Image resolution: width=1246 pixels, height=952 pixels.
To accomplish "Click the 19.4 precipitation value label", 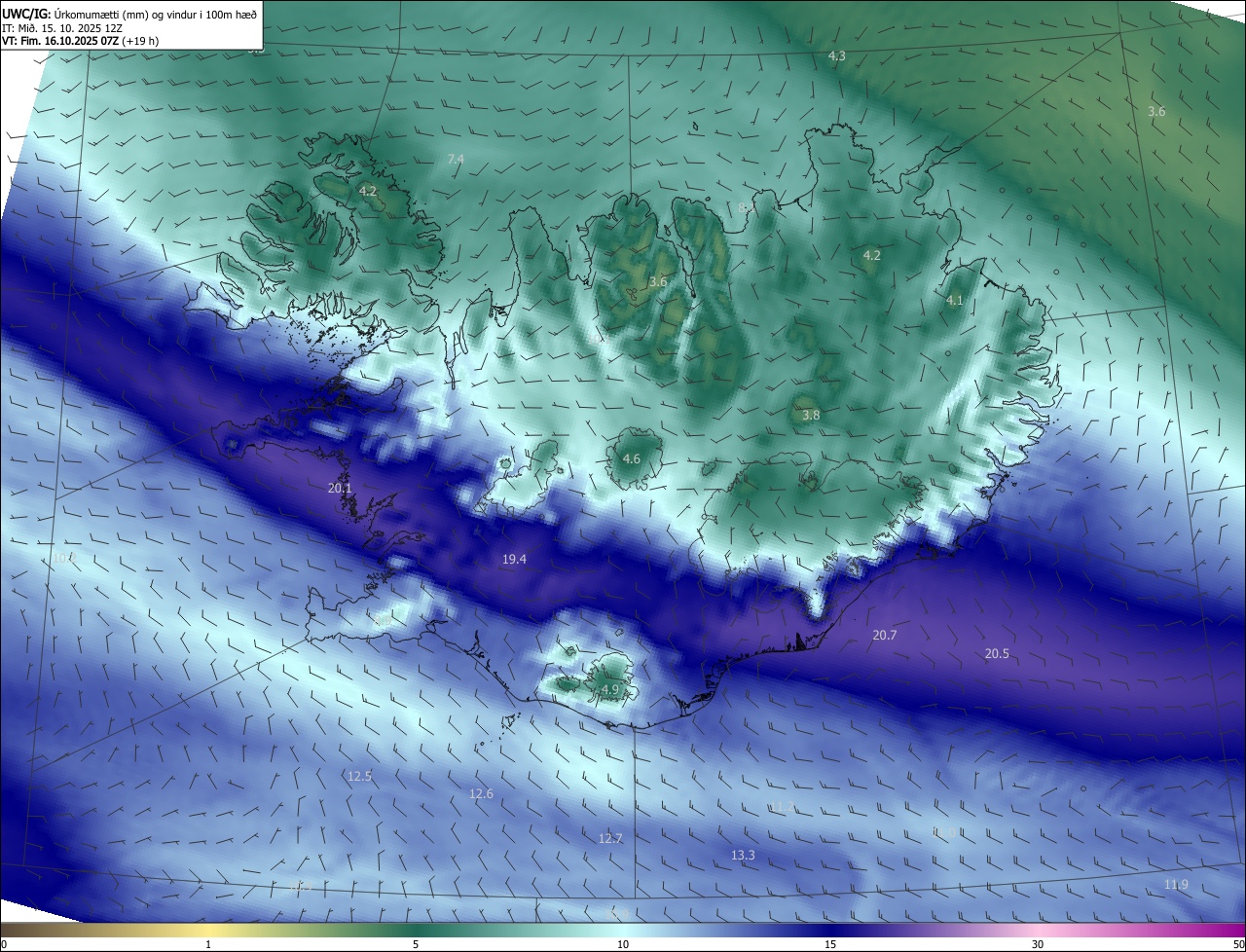I will 514,559.
